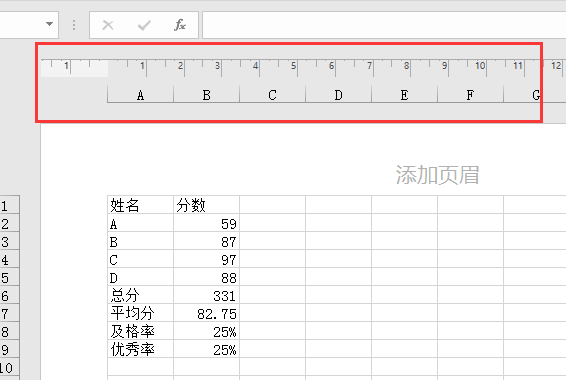566x380 pixels.
Task: Select row 7 header
Action: point(9,314)
